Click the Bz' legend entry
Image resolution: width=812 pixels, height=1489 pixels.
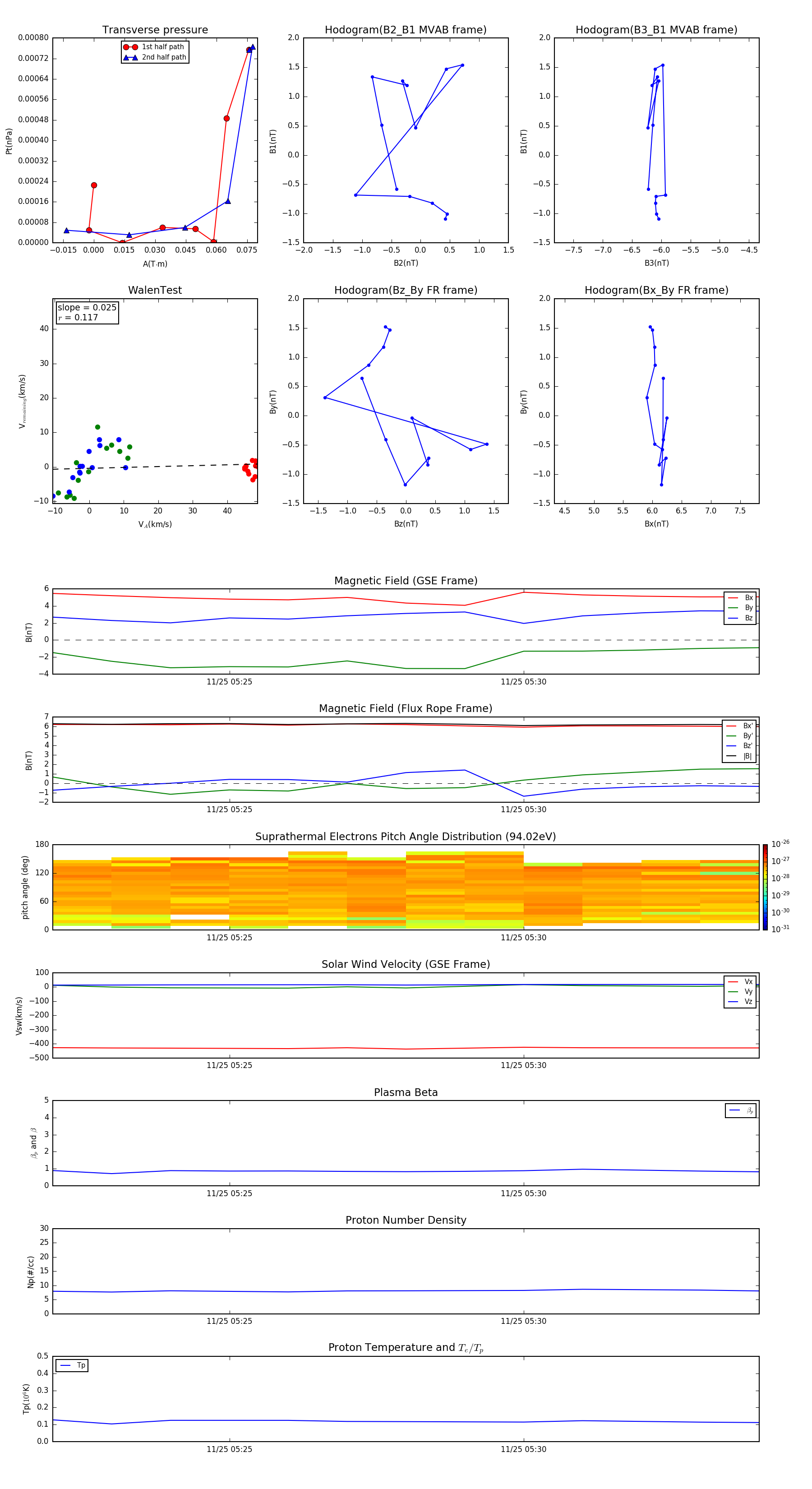tap(740, 746)
